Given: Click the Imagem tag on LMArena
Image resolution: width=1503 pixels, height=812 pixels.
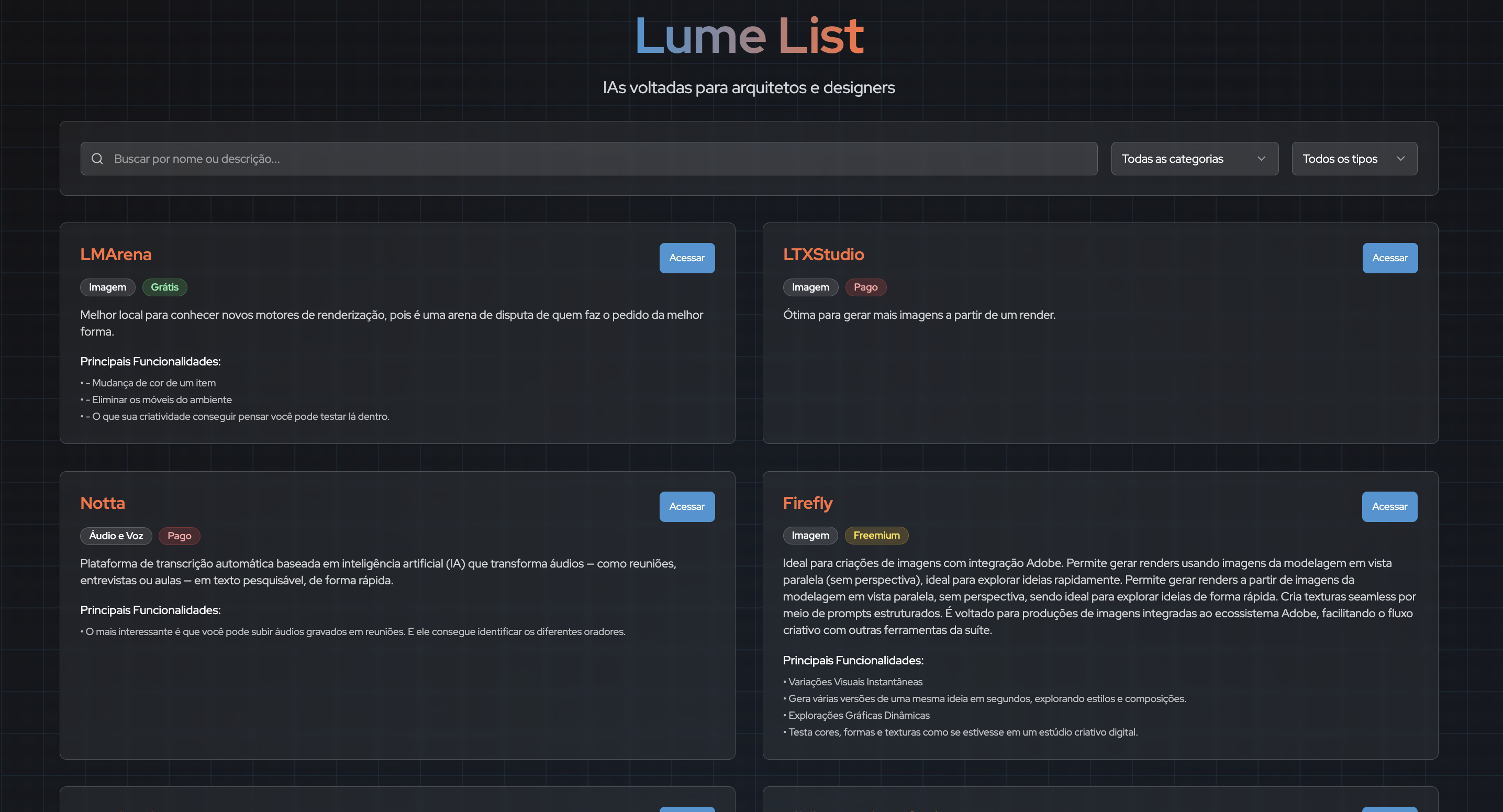Looking at the screenshot, I should click(107, 287).
